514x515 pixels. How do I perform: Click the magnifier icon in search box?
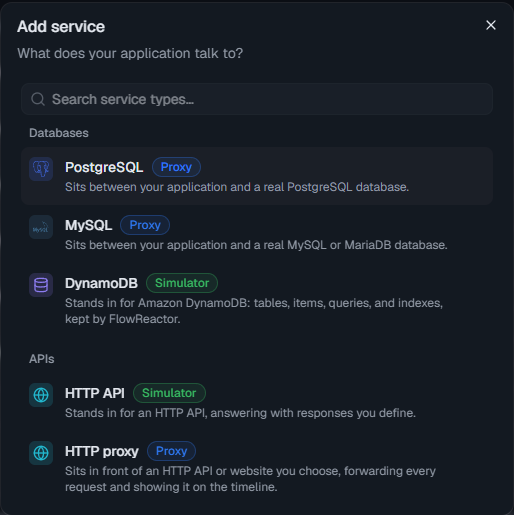pos(38,99)
